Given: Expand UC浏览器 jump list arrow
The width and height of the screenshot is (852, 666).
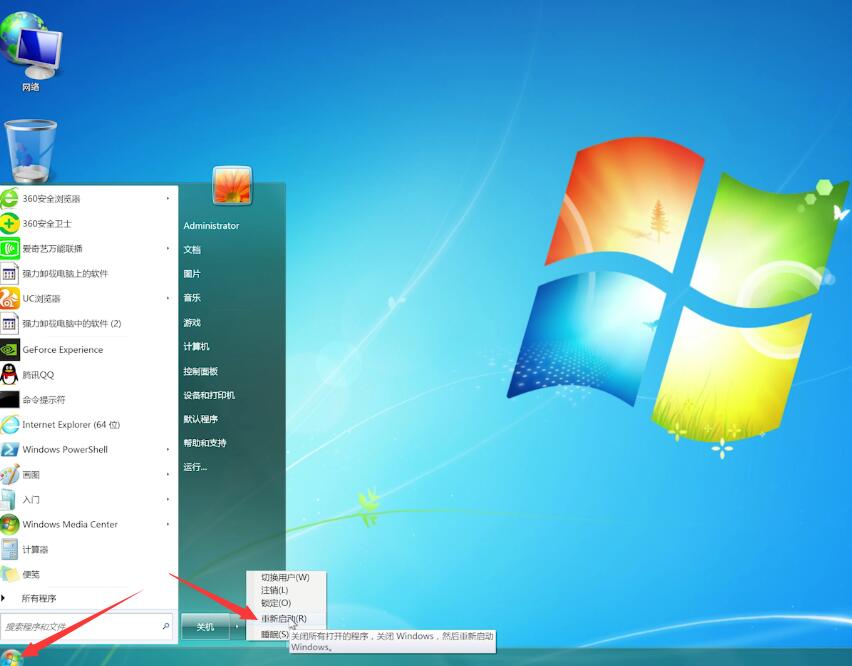Looking at the screenshot, I should (168, 298).
